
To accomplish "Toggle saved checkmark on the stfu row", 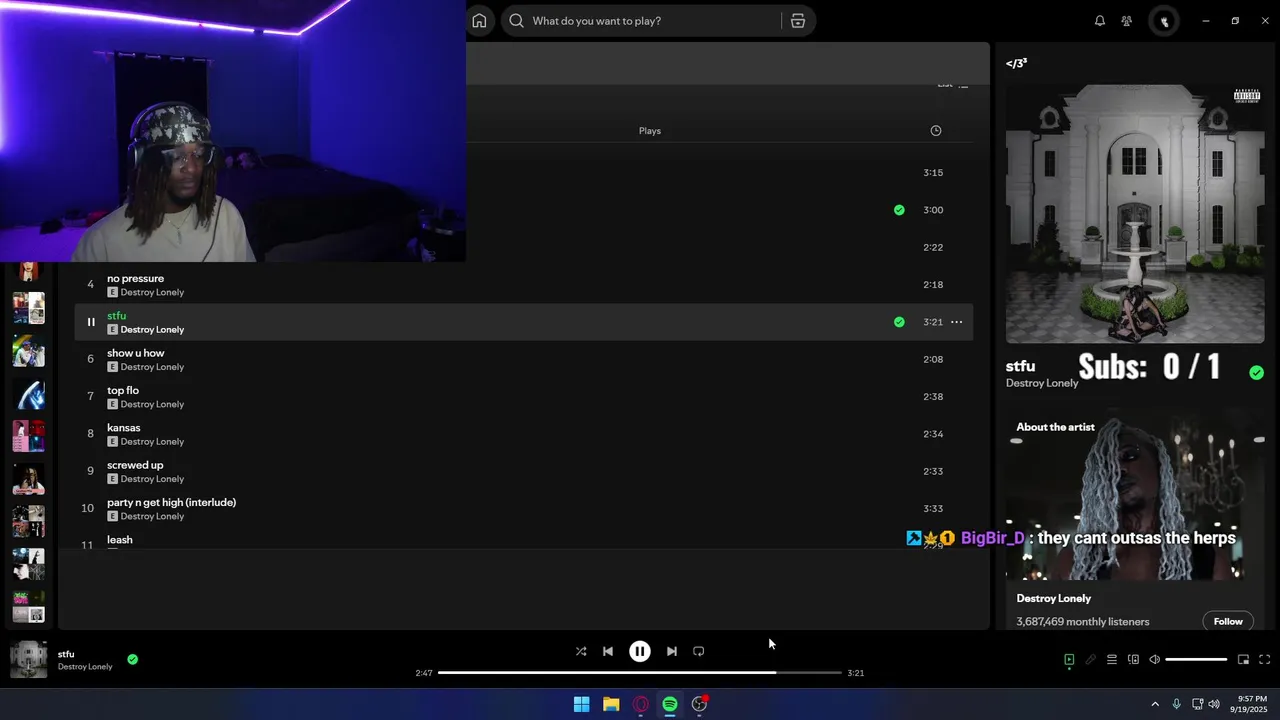I will point(899,322).
